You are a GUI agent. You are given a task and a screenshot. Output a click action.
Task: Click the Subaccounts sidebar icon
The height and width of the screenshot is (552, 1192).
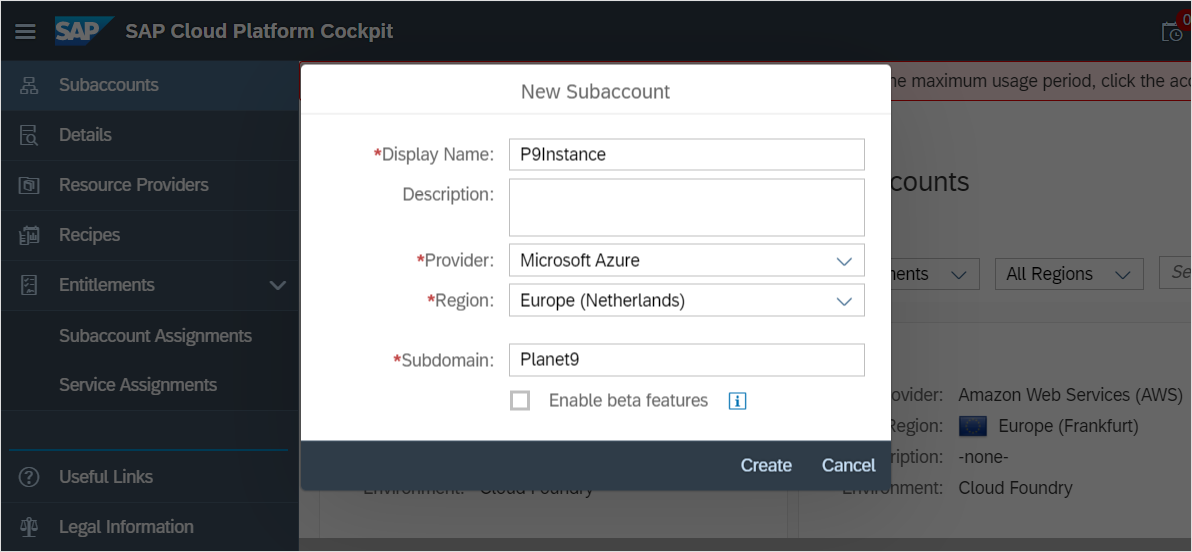29,85
